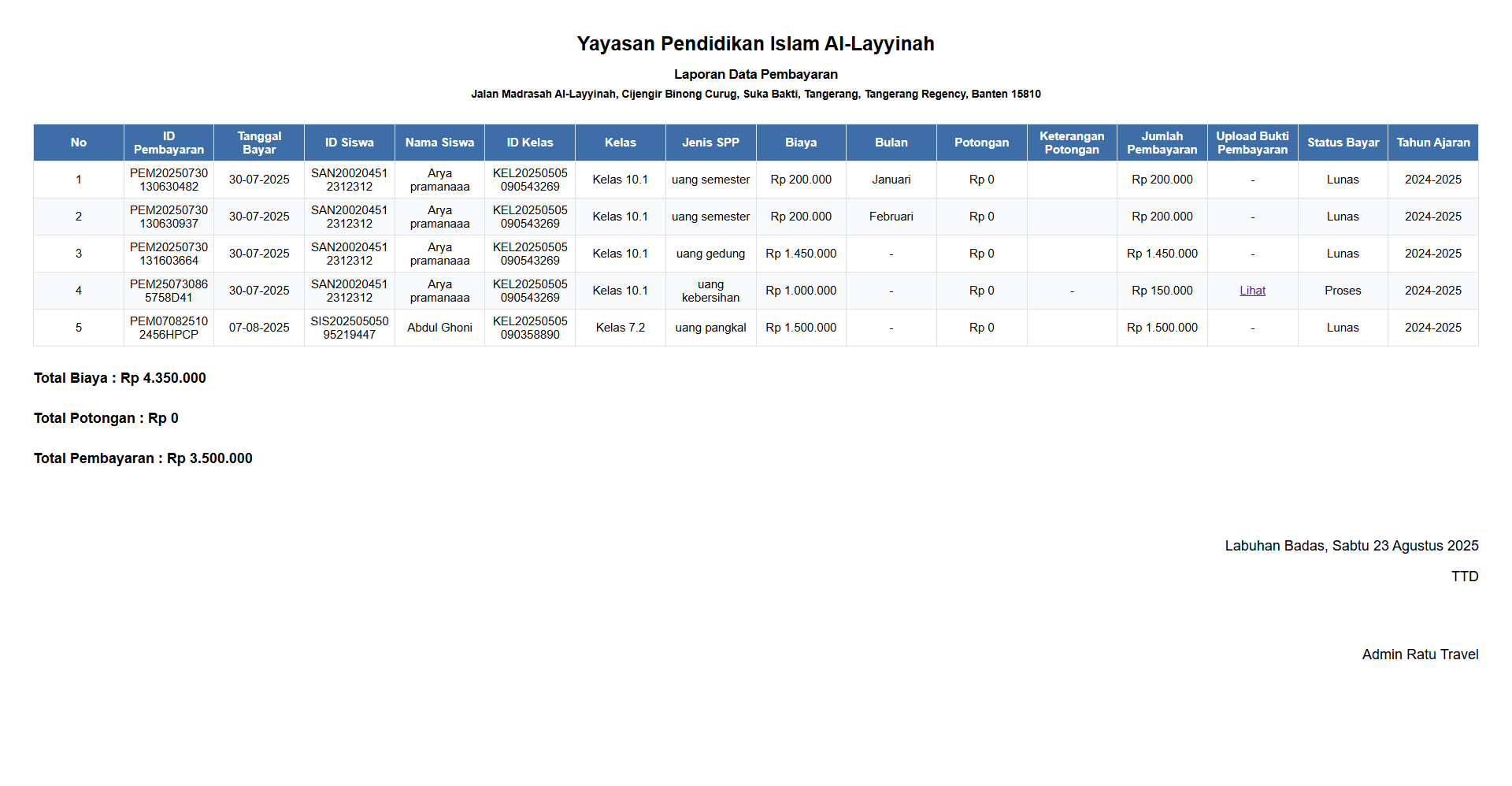Open the Lihat payment proof link

click(1252, 291)
